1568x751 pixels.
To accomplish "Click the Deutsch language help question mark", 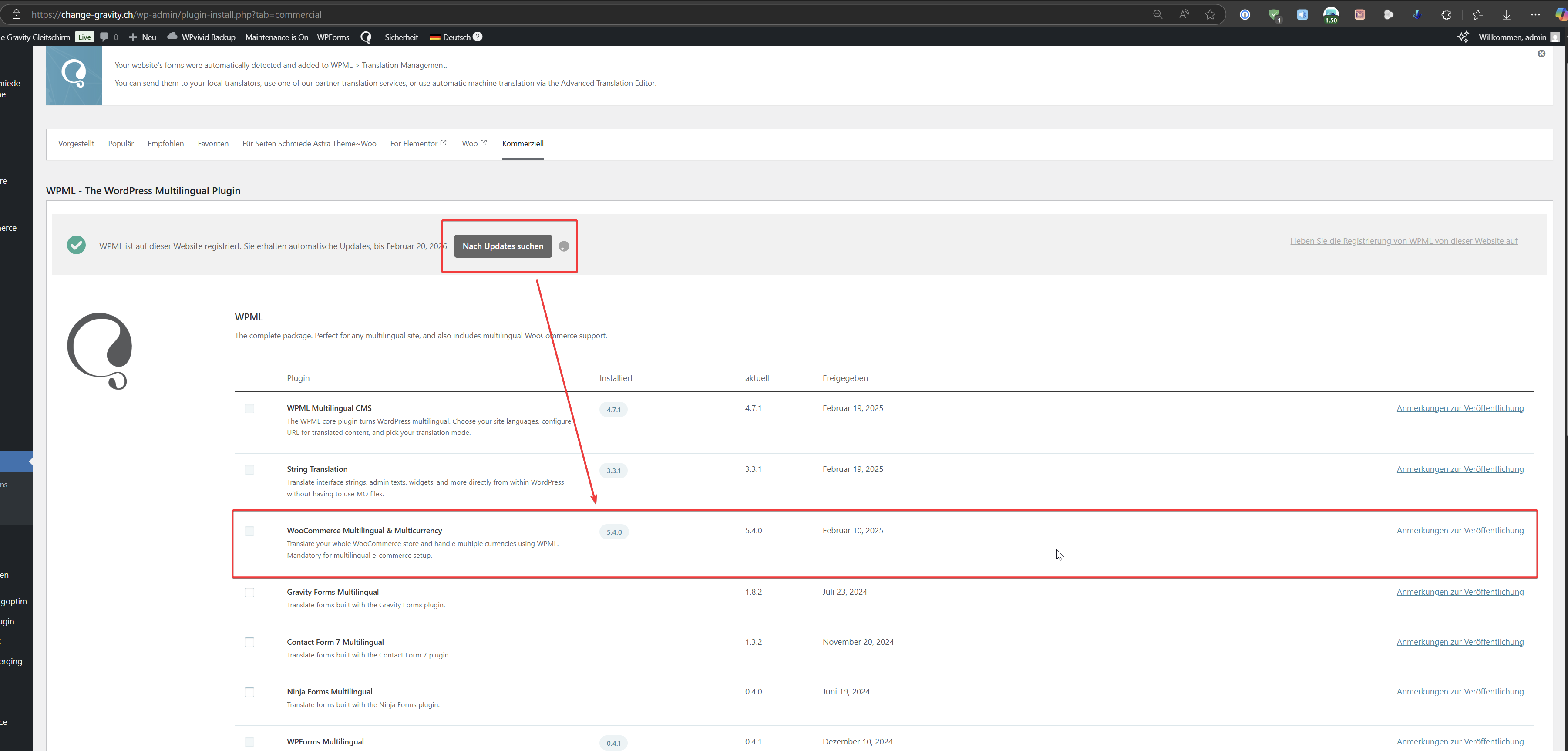I will (478, 37).
